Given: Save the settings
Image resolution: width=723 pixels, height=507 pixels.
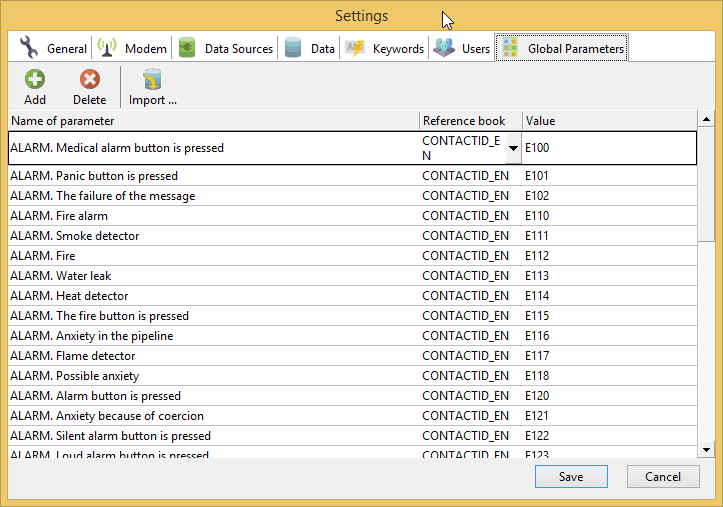Looking at the screenshot, I should 571,477.
